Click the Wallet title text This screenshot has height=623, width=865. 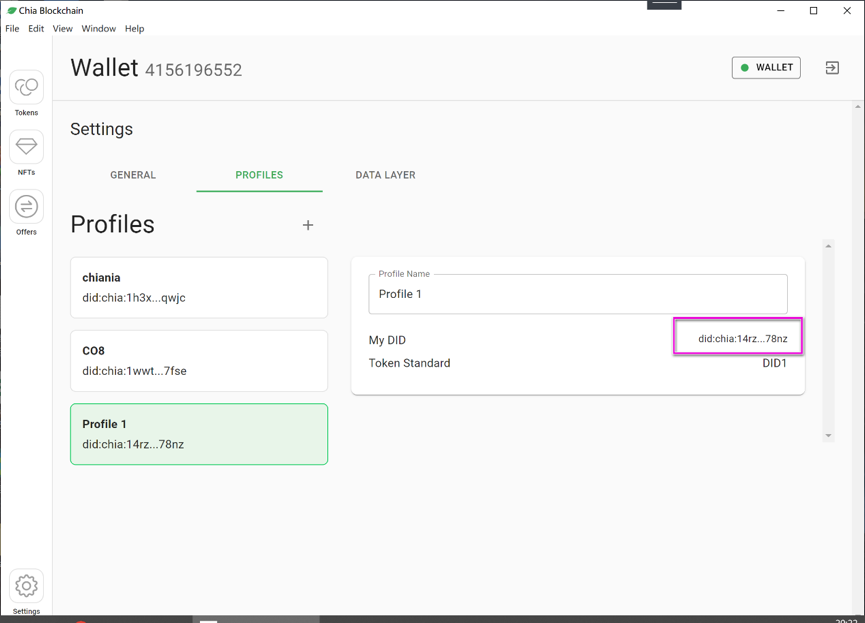tap(104, 68)
